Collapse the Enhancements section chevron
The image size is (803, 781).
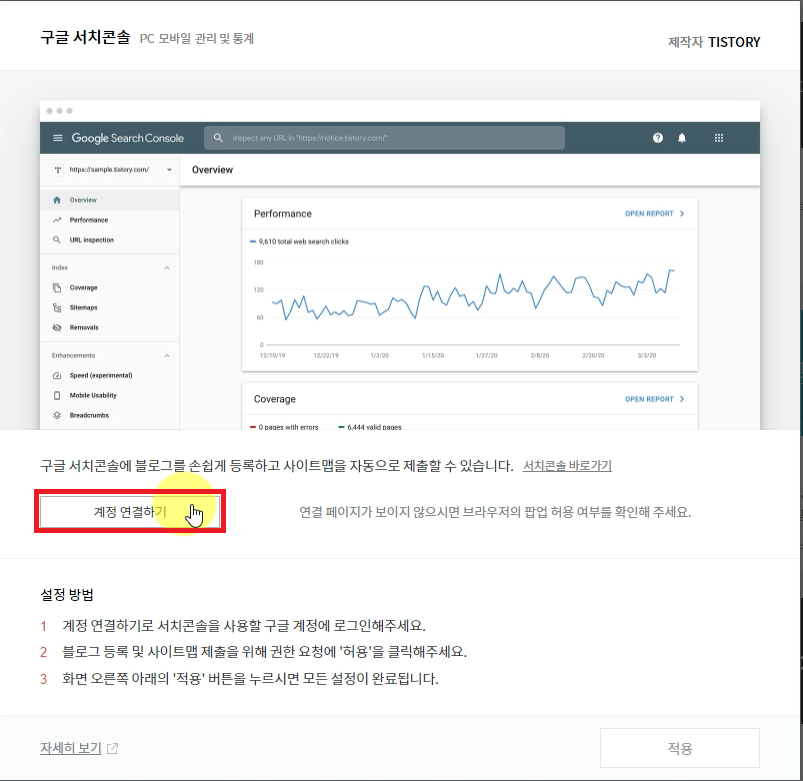tap(167, 355)
